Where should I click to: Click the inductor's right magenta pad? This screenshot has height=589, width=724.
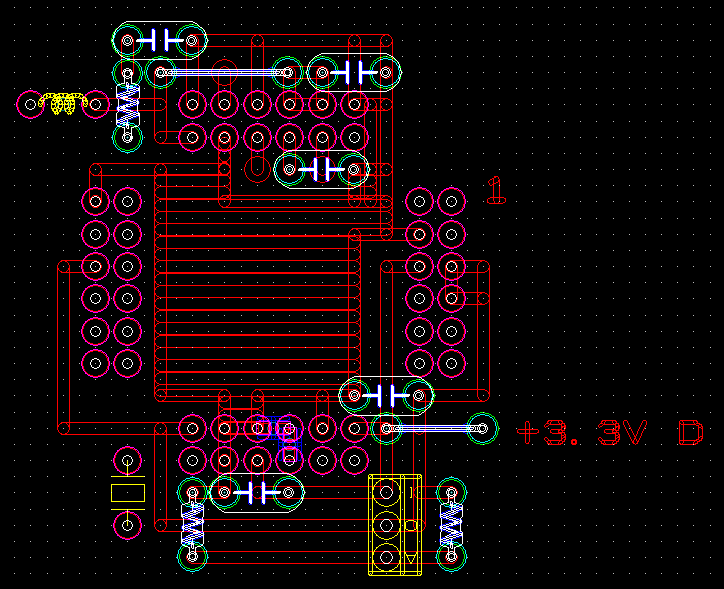[96, 104]
